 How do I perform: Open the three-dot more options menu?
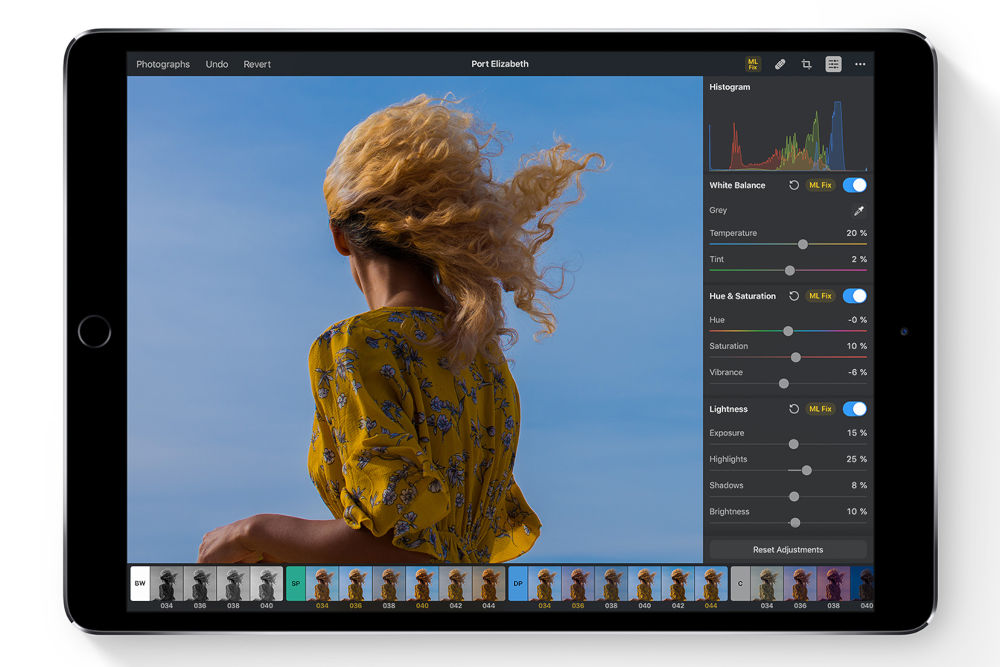coord(860,64)
